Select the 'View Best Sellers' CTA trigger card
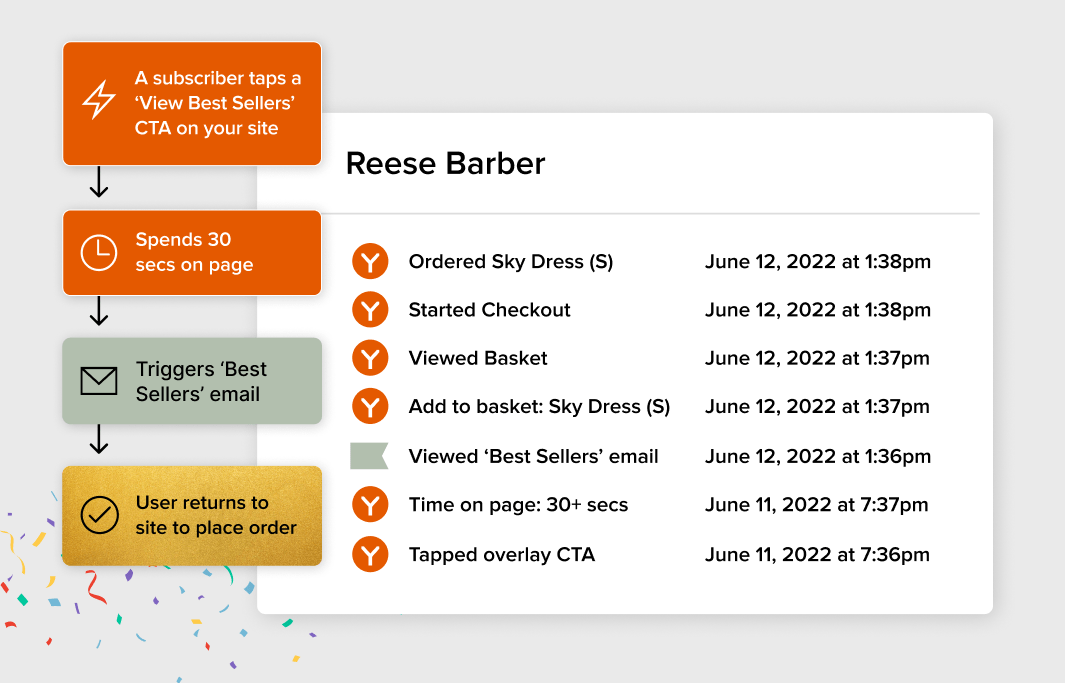Screen dimensions: 1065x683 coord(192,103)
